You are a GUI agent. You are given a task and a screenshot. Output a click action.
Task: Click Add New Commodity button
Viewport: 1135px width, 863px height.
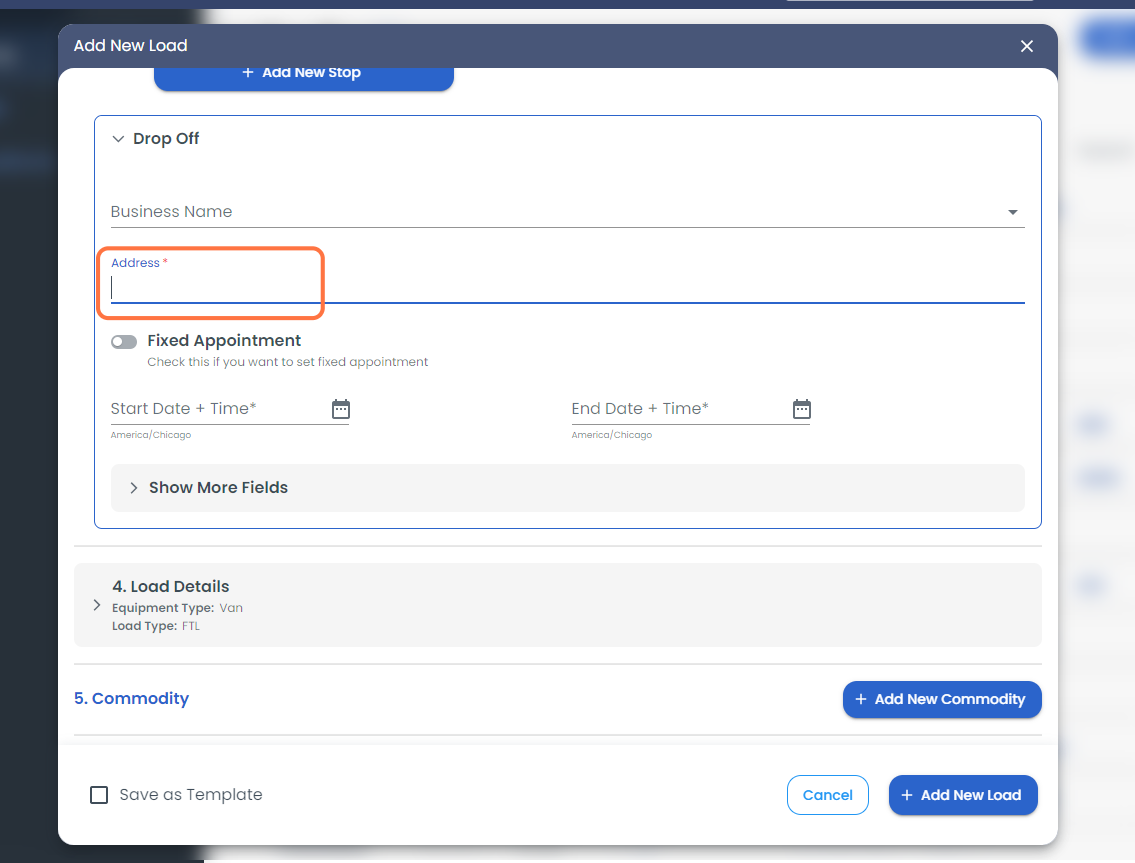coord(942,699)
